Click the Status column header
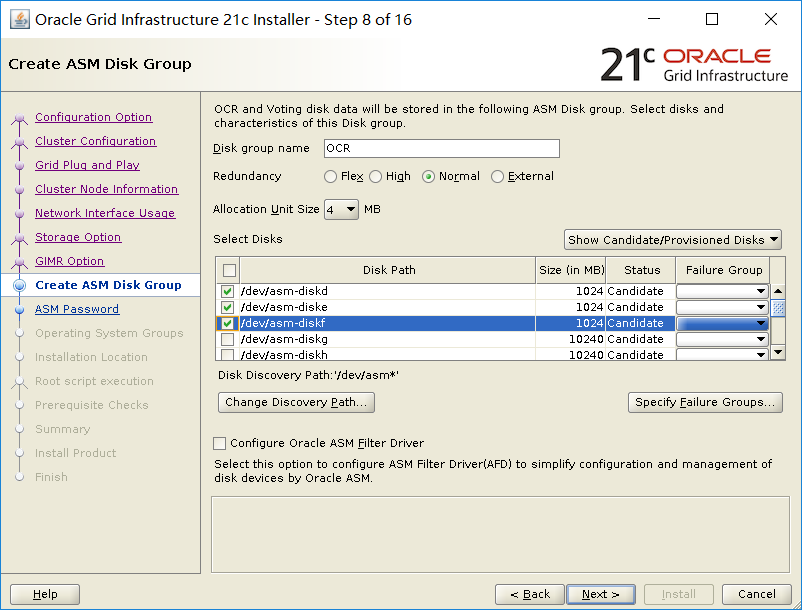This screenshot has height=610, width=802. 641,270
